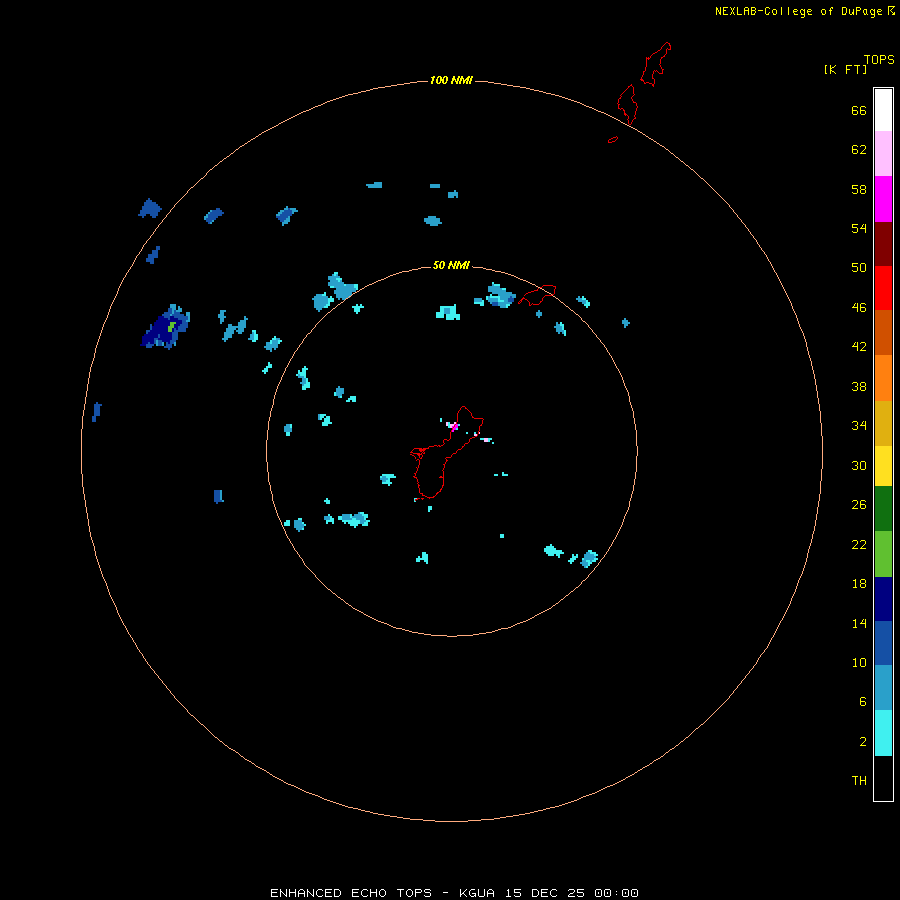
Task: Click the orange 42 kft legend swatch
Action: point(883,378)
